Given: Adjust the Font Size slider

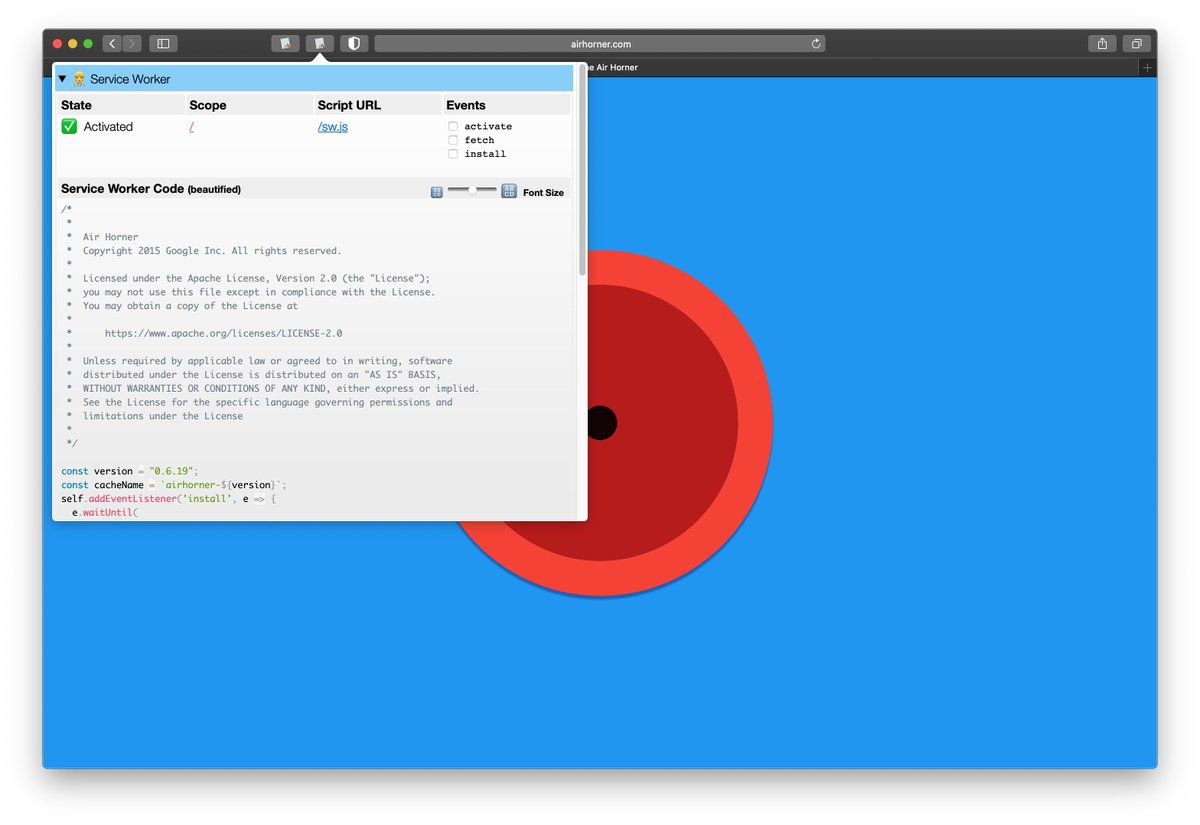Looking at the screenshot, I should pyautogui.click(x=472, y=190).
